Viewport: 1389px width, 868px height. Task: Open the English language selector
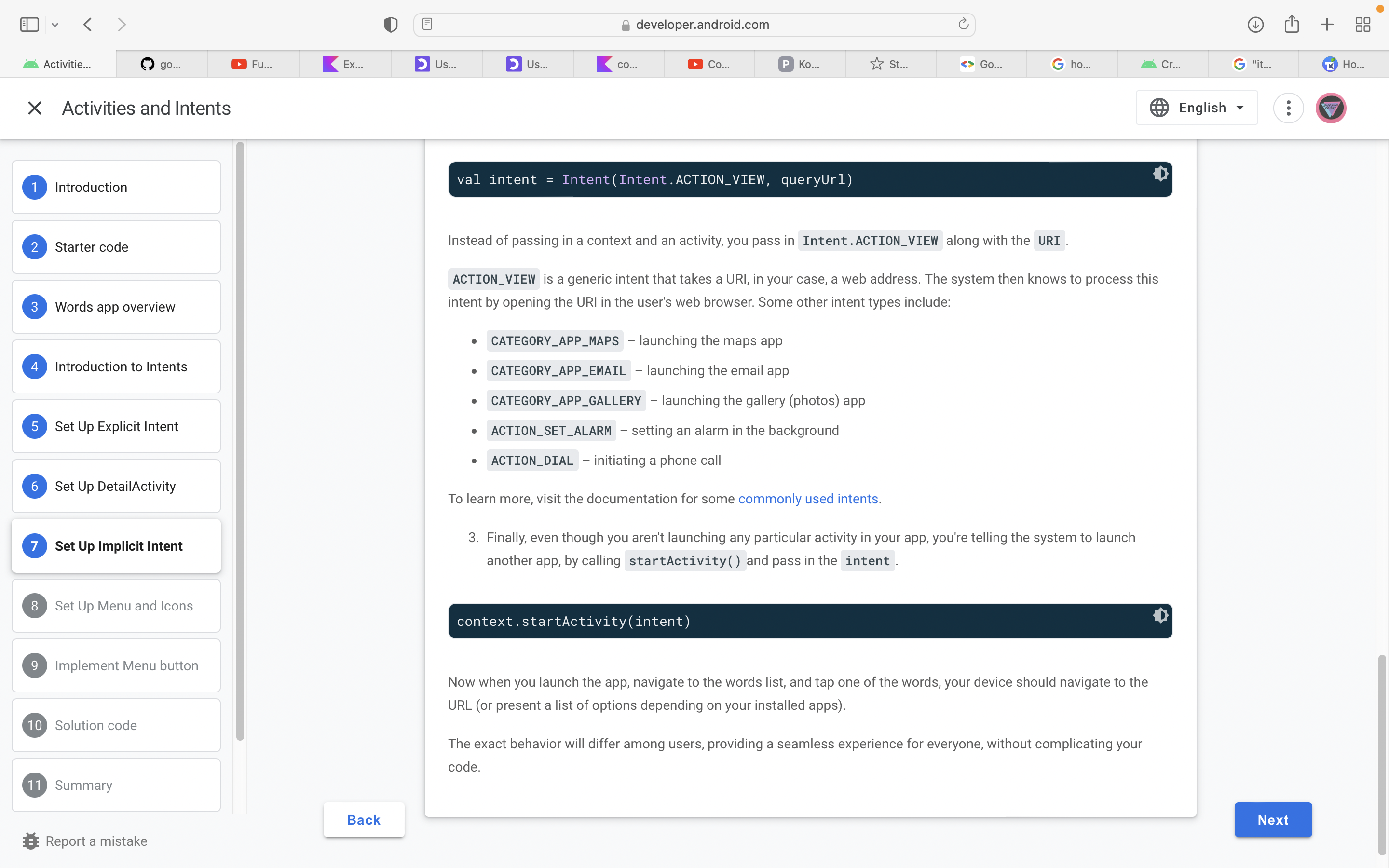click(x=1196, y=108)
